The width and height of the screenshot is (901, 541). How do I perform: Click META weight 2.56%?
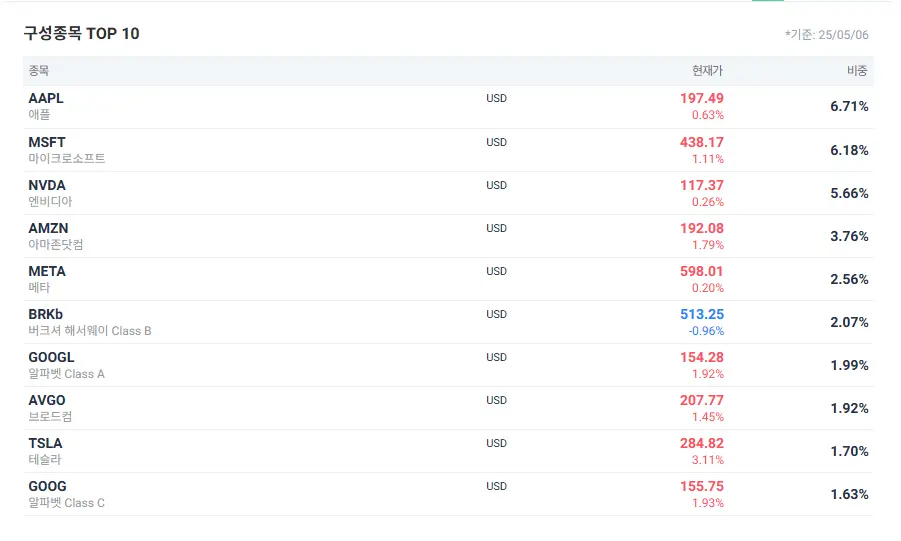849,279
